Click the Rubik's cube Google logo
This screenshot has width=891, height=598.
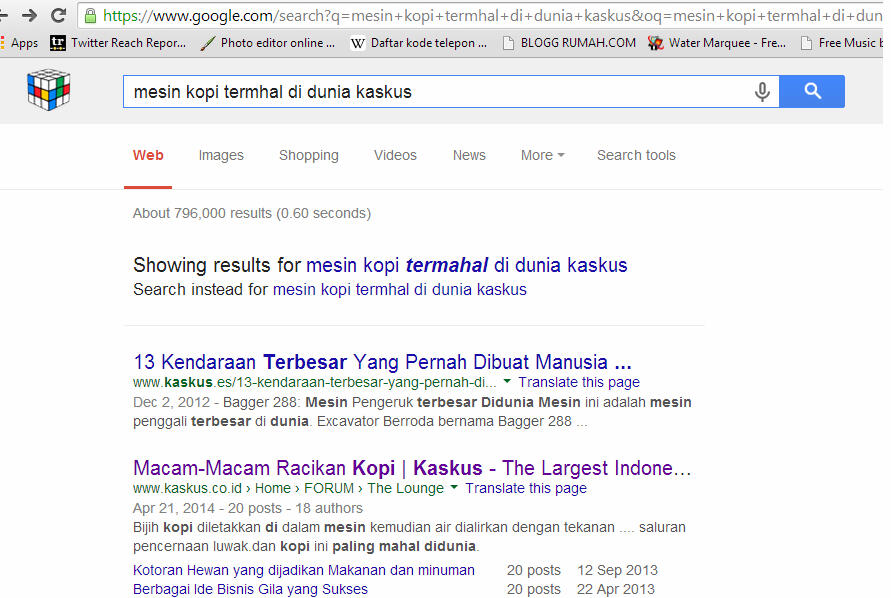point(48,89)
